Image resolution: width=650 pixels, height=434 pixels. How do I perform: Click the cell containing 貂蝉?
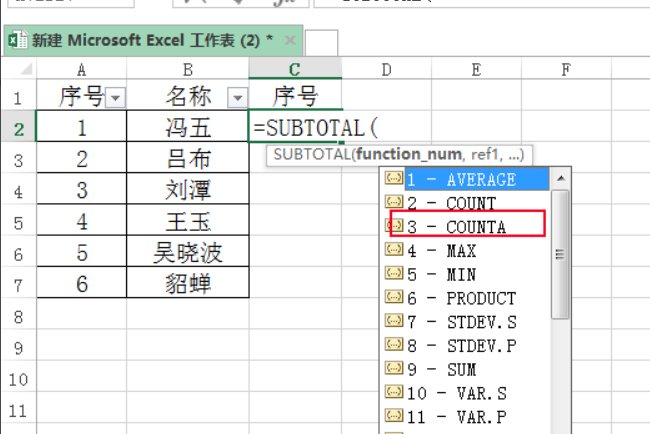point(187,282)
